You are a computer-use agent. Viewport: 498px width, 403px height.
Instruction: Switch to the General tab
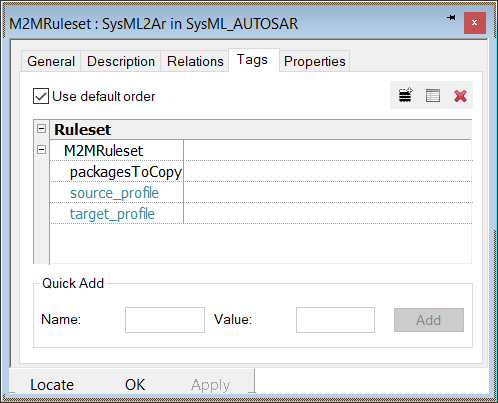(x=51, y=61)
